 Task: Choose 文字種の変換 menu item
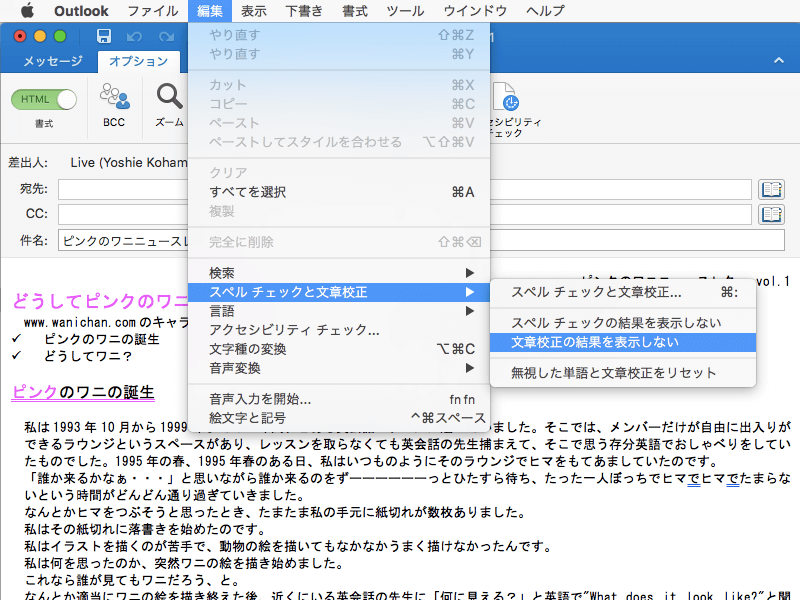click(339, 349)
